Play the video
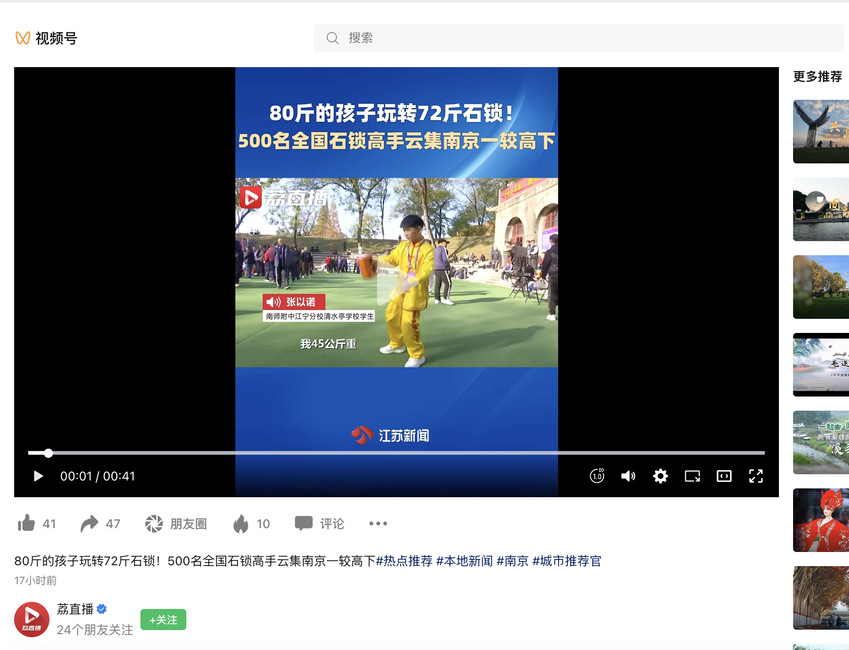This screenshot has height=650, width=849. coord(38,476)
